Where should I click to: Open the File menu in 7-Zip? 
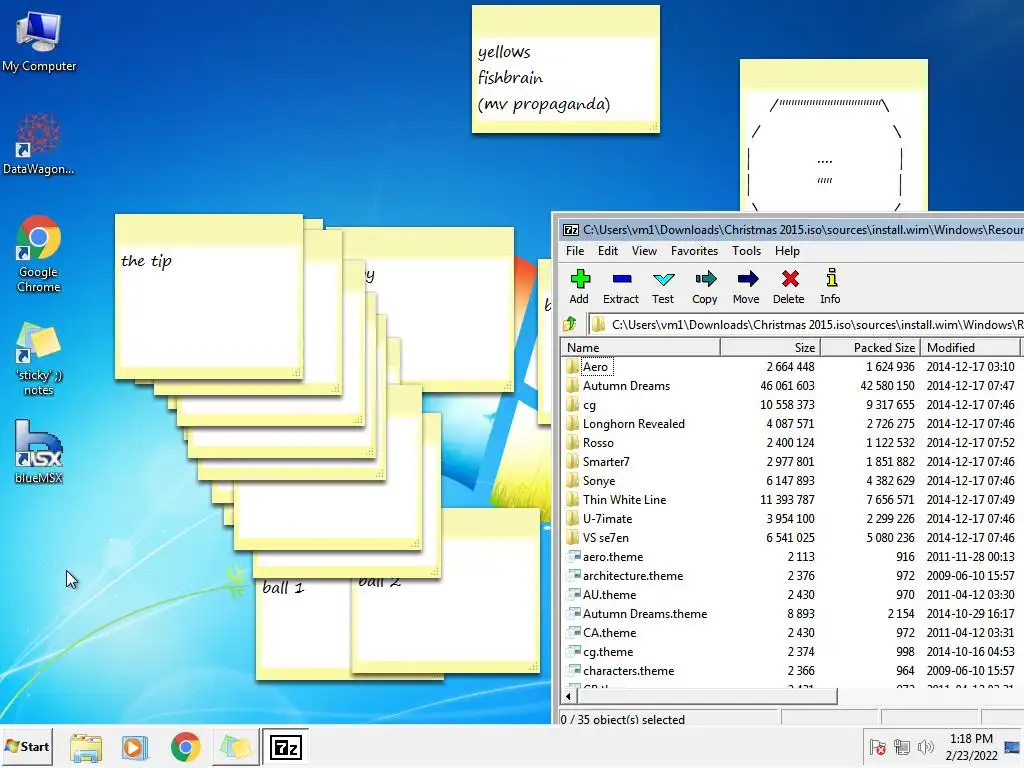(x=575, y=251)
